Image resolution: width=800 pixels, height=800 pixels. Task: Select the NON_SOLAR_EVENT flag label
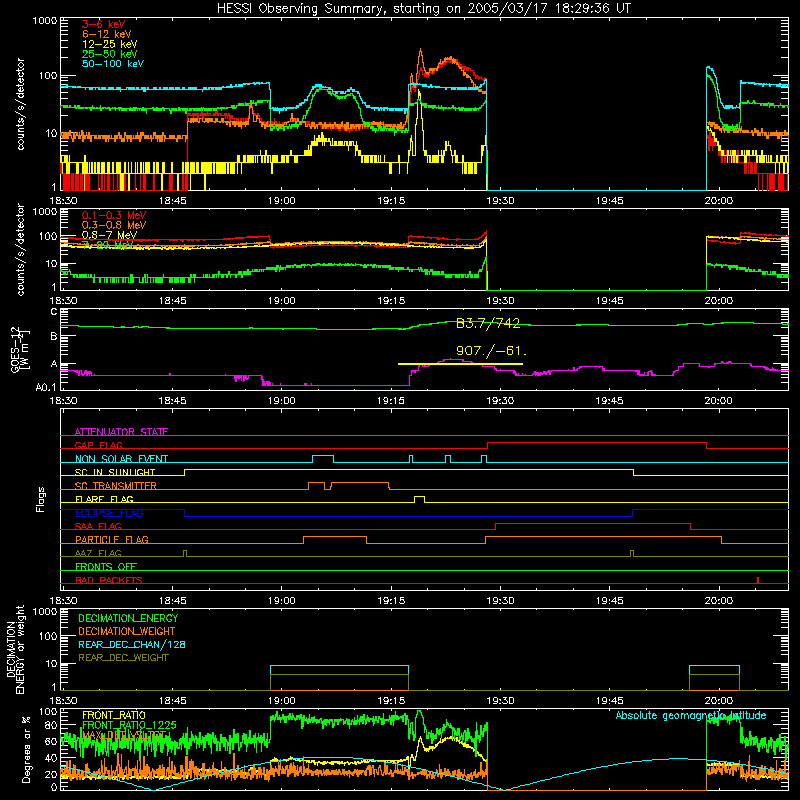[x=121, y=459]
